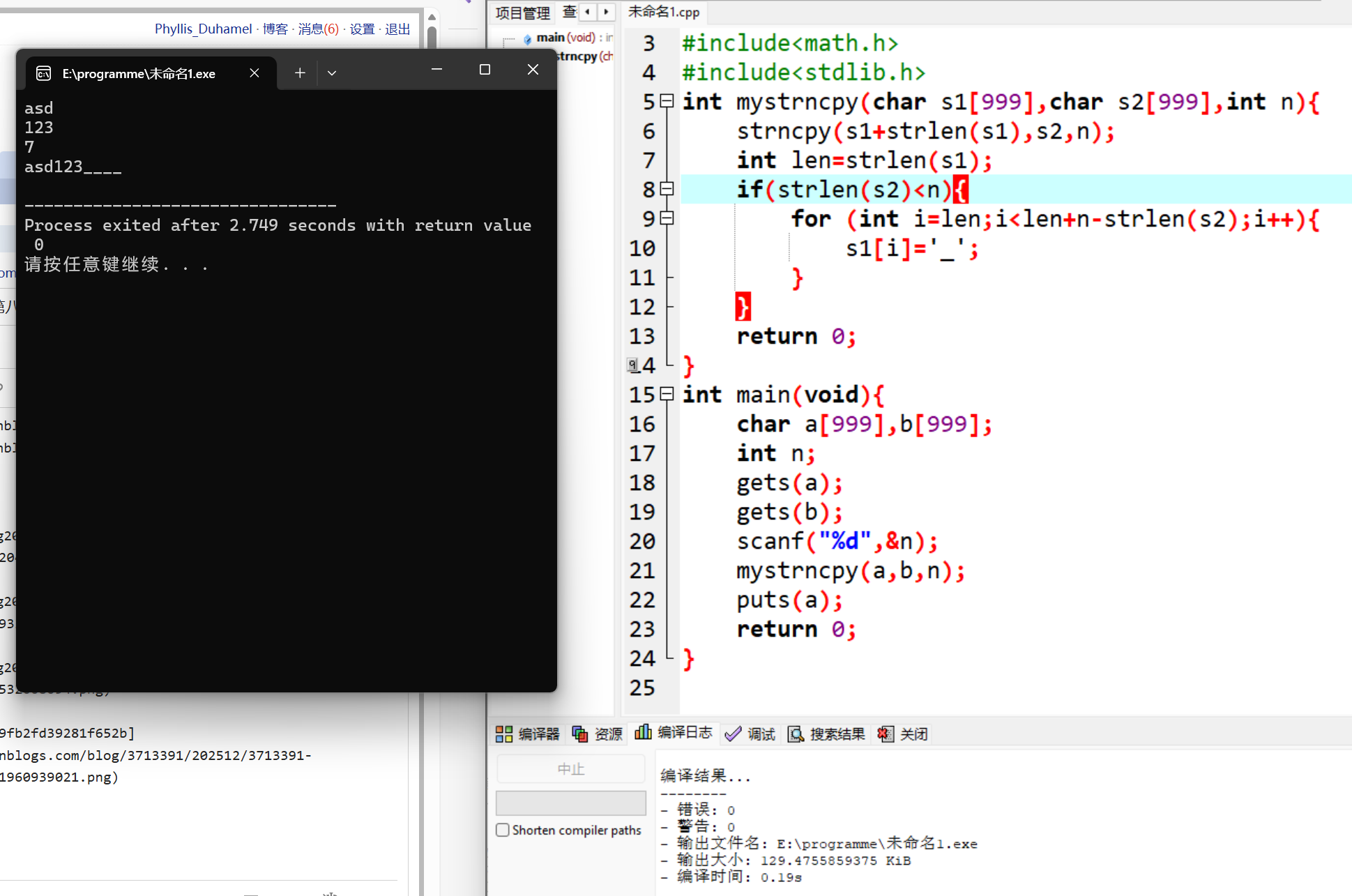The height and width of the screenshot is (896, 1352).
Task: Collapse the if block fold at line 8
Action: point(667,189)
